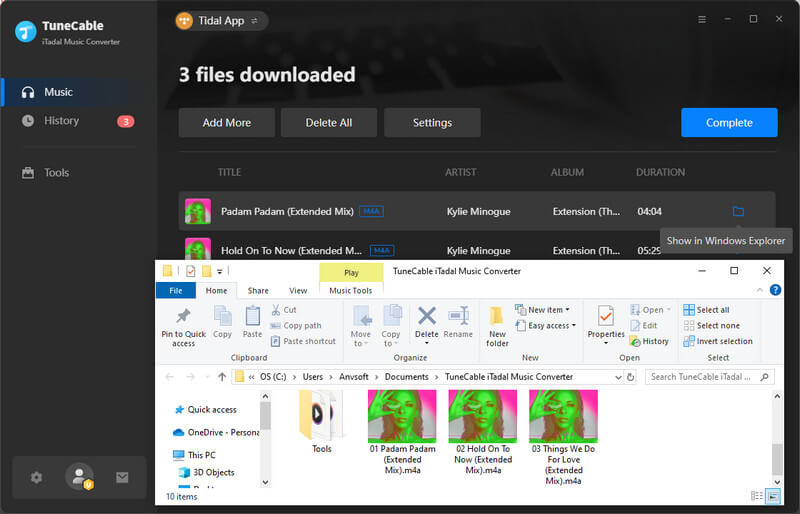The width and height of the screenshot is (800, 514).
Task: Click Add More button
Action: [x=227, y=123]
